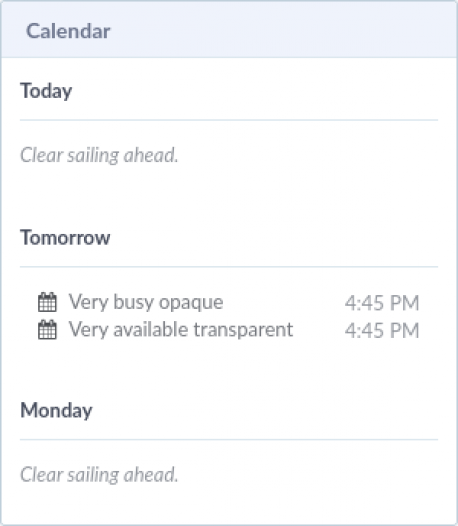The width and height of the screenshot is (458, 526).
Task: Click the divider line below Monday
Action: [229, 439]
